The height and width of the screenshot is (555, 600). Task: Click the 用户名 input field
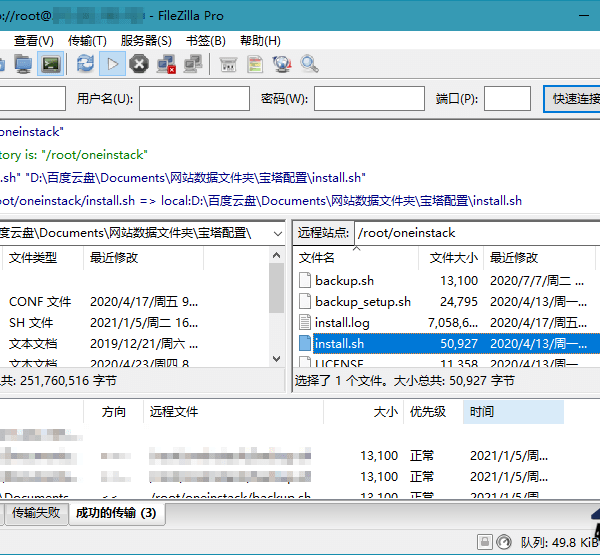click(194, 98)
